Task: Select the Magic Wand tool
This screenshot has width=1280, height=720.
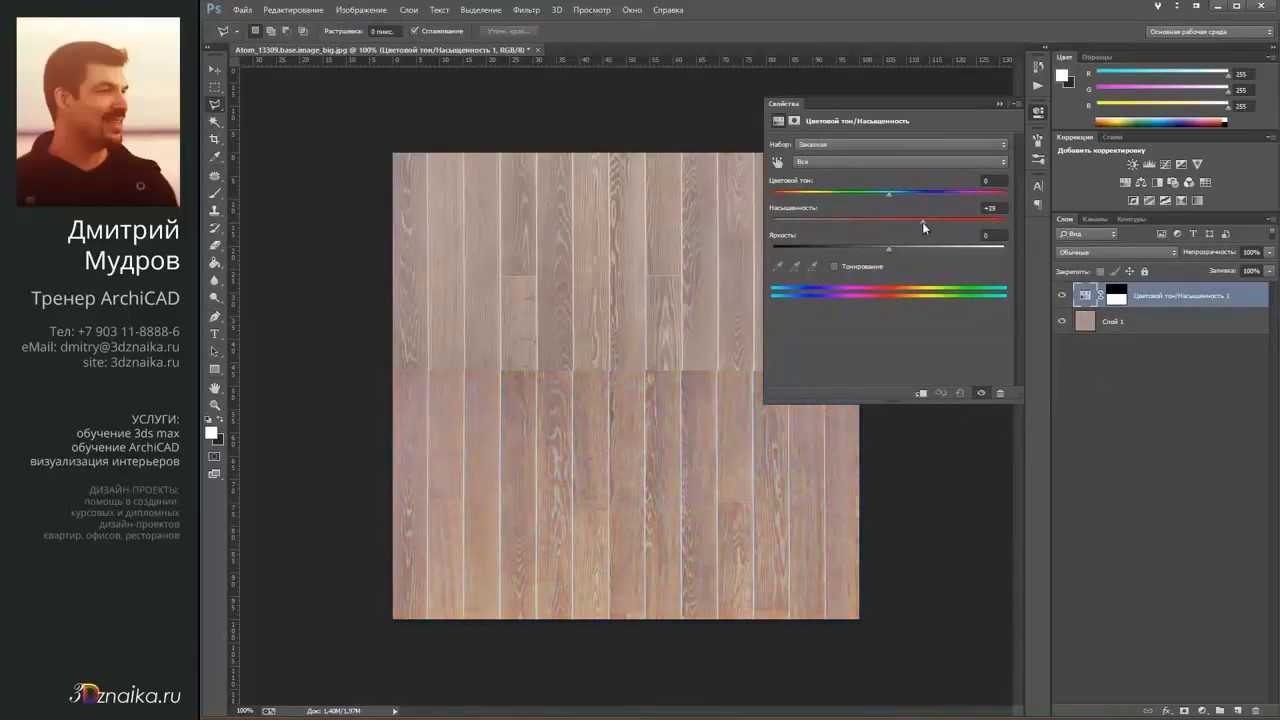Action: click(215, 122)
